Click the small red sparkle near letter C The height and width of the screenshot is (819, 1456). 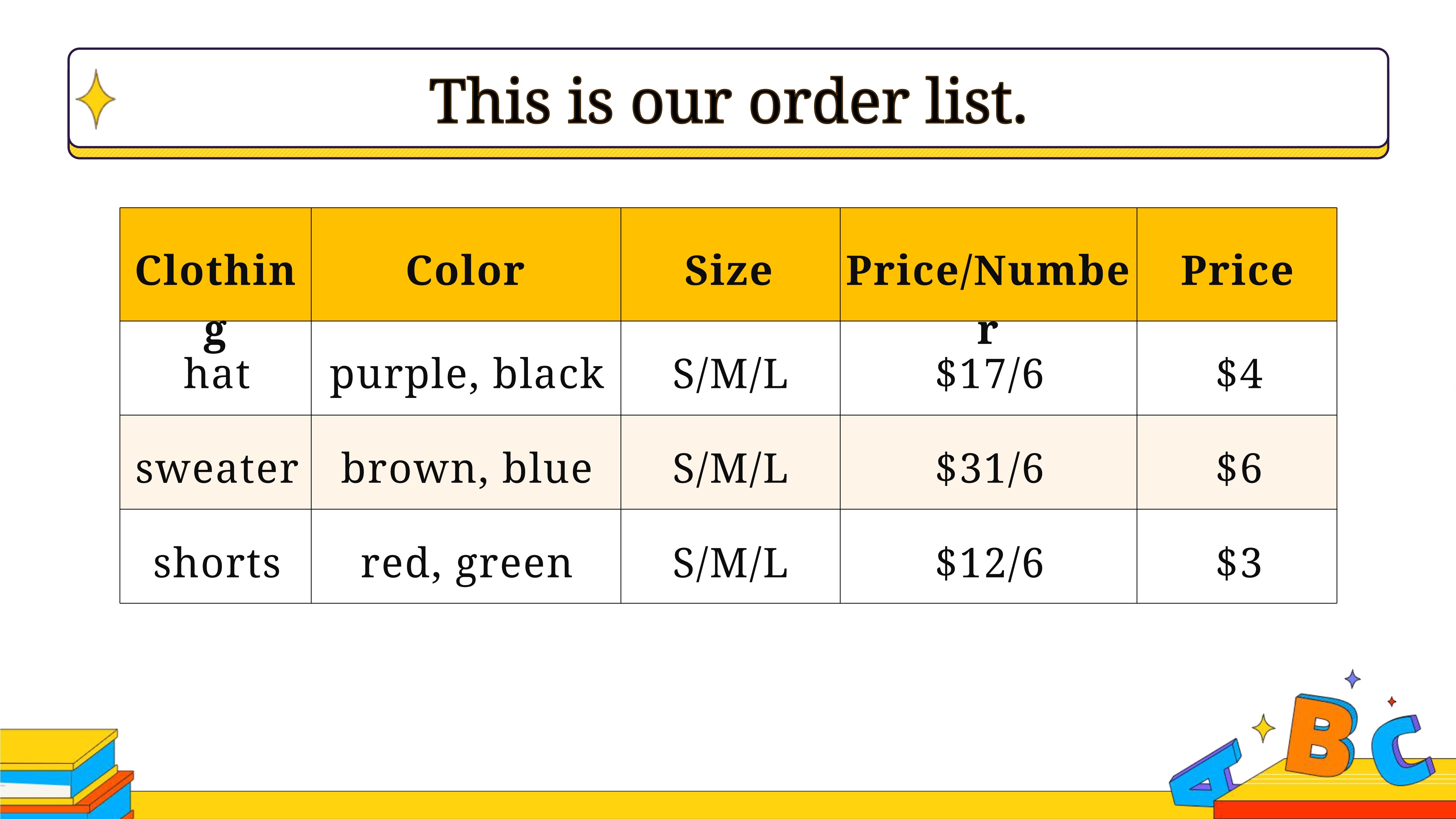point(1392,701)
